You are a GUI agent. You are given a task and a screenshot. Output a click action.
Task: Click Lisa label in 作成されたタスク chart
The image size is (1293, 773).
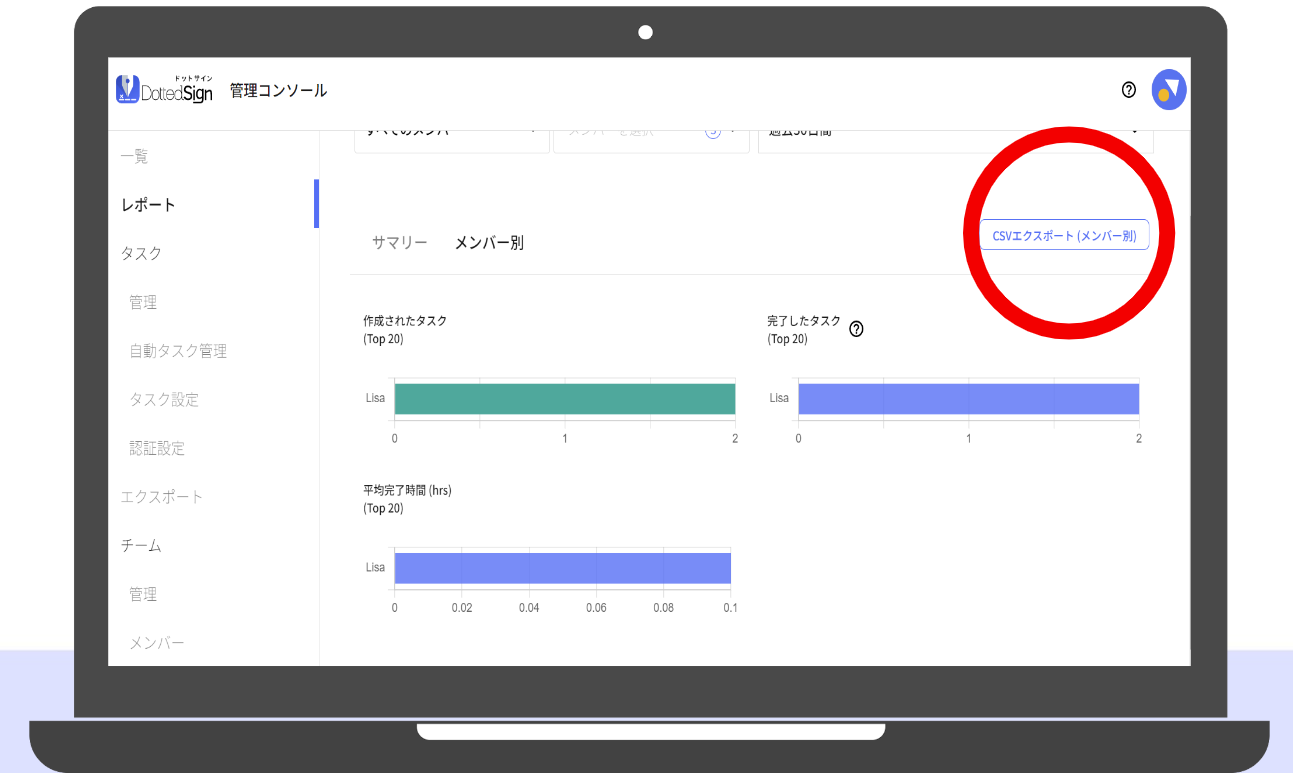pyautogui.click(x=375, y=398)
